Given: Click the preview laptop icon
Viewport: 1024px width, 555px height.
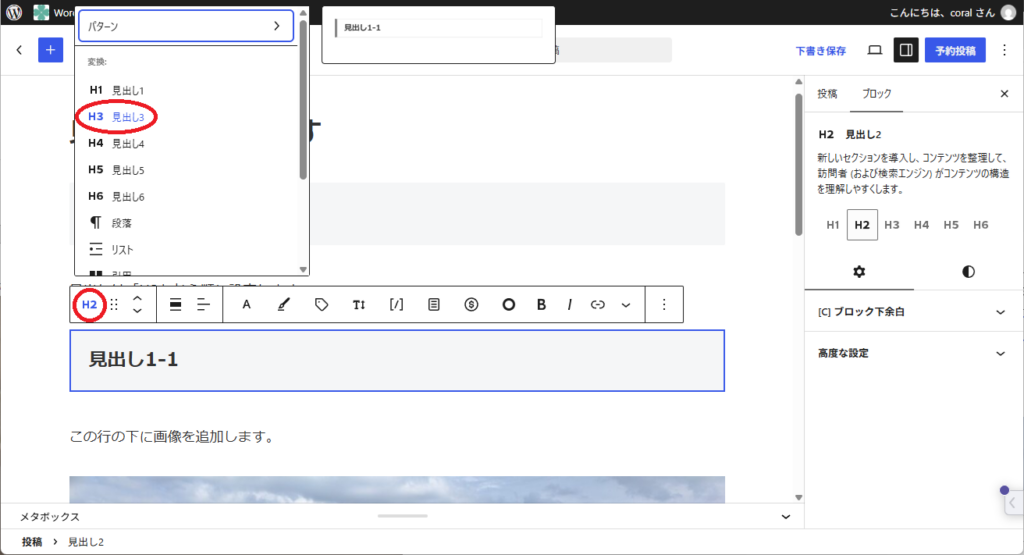Looking at the screenshot, I should point(874,50).
